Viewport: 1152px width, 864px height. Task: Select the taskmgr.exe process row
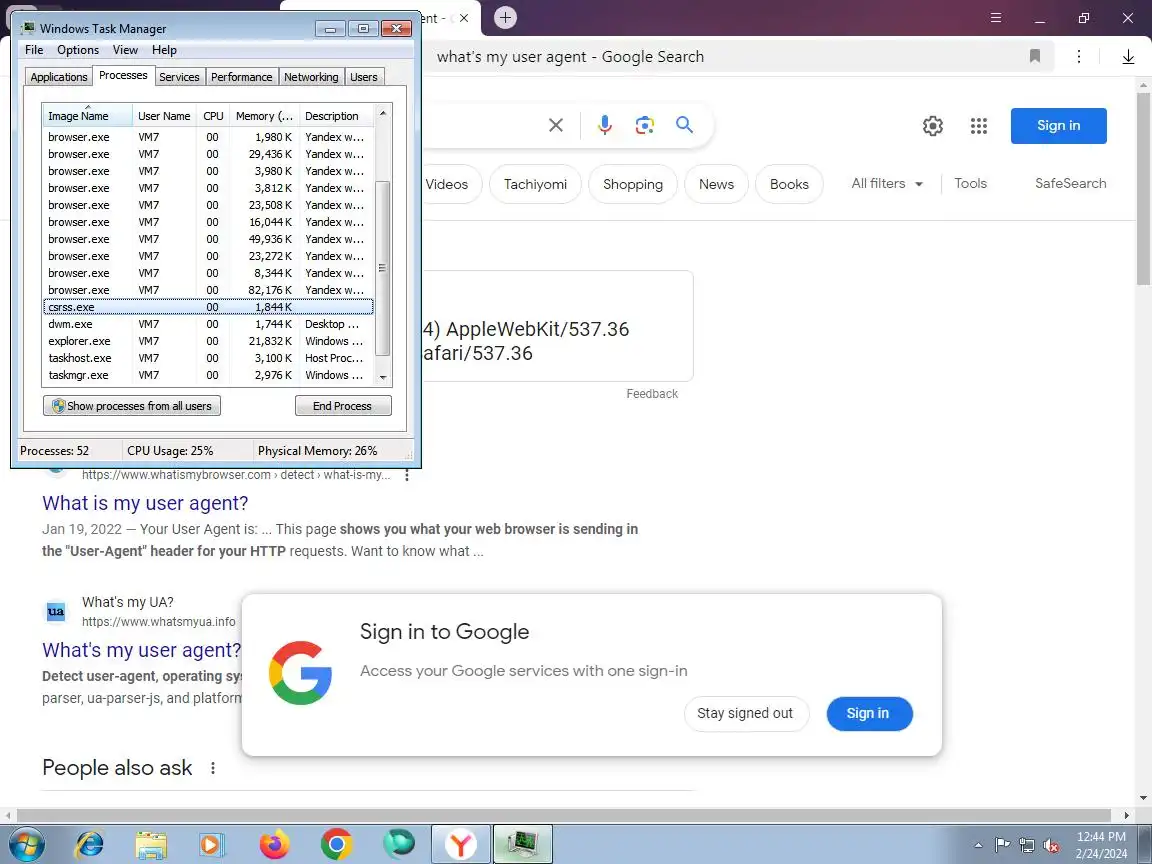(x=209, y=375)
